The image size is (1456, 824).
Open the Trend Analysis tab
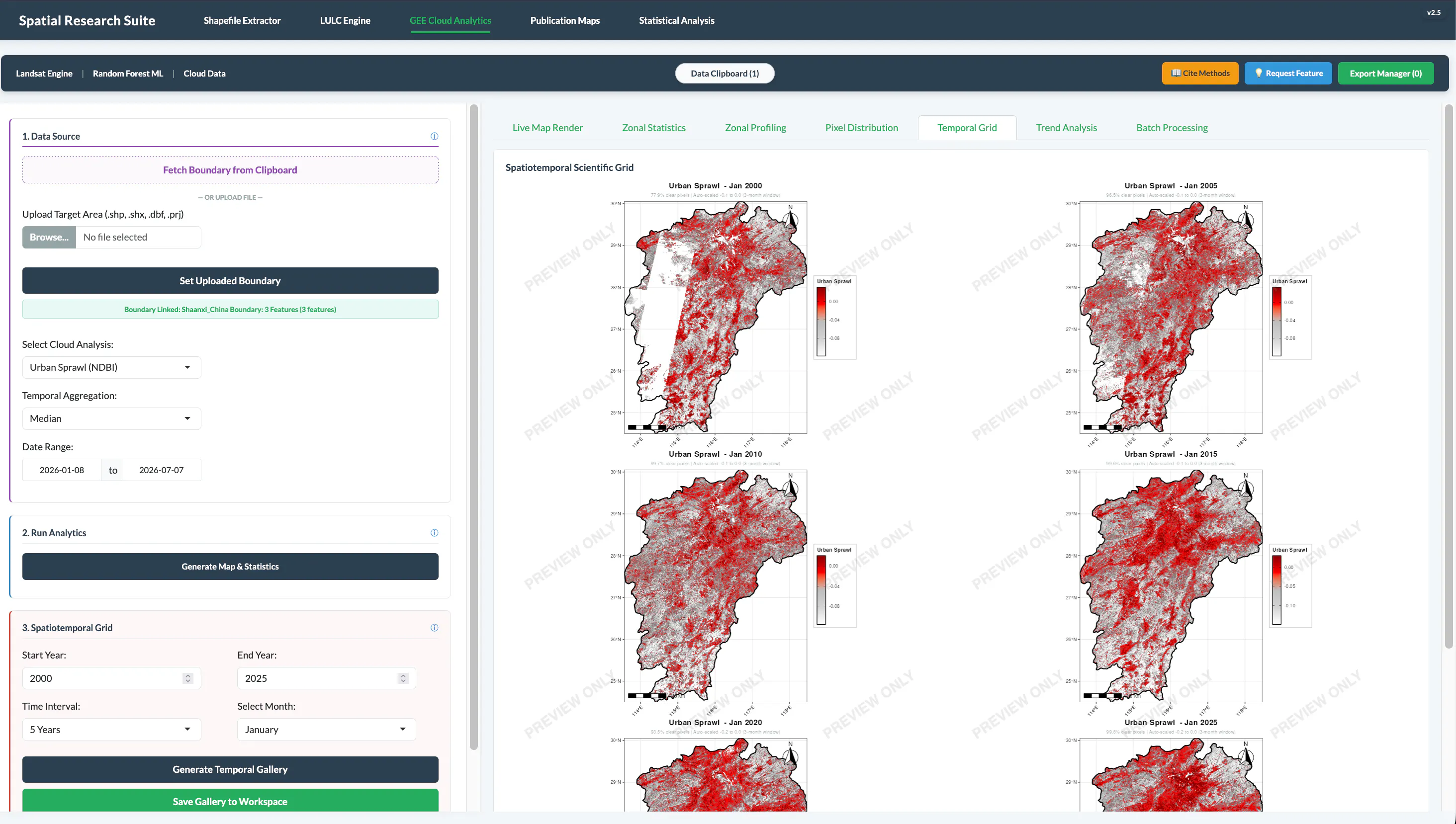click(1067, 128)
